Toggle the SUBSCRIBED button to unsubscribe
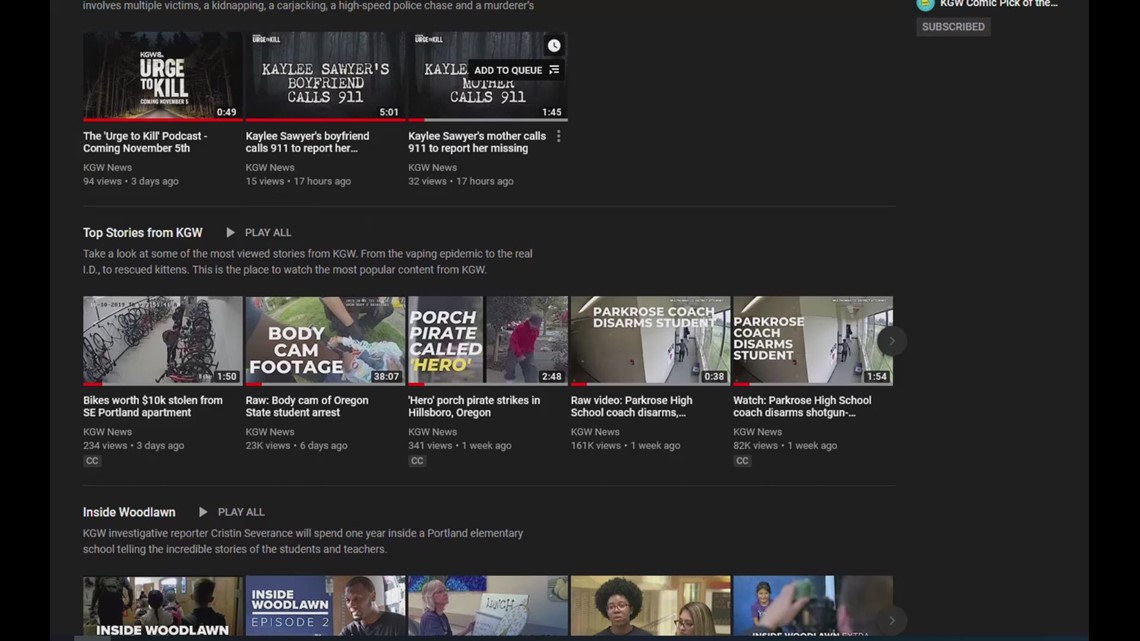 click(x=952, y=26)
